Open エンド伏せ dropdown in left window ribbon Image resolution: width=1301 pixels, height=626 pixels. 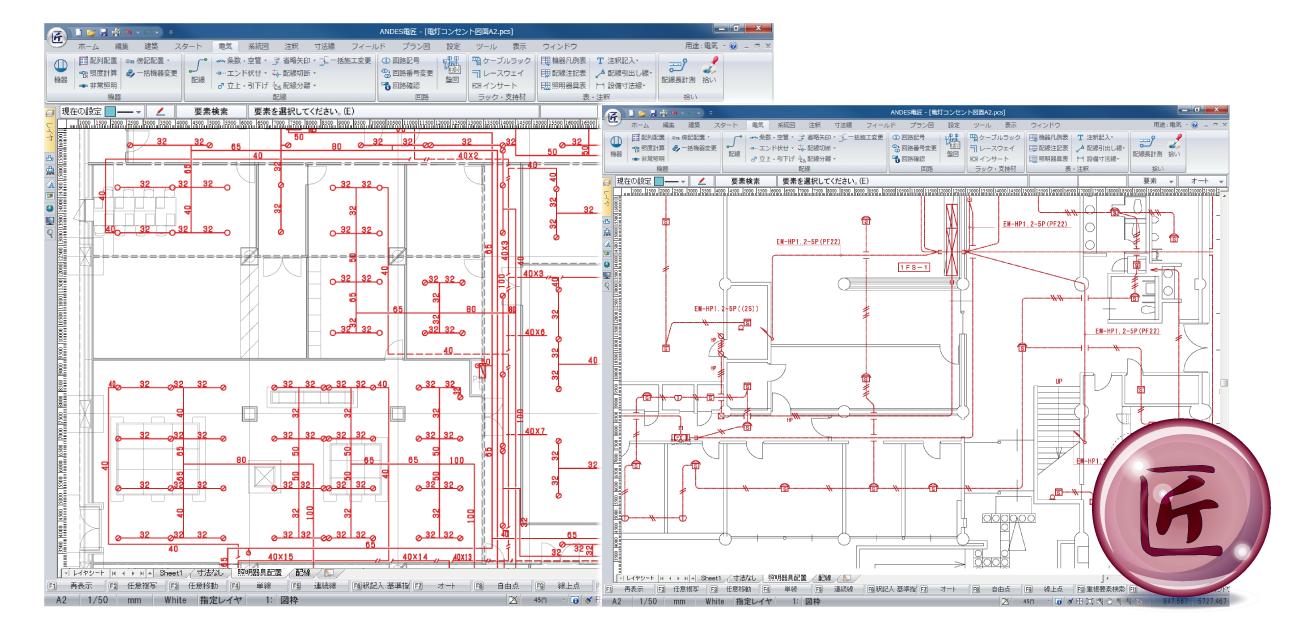241,73
